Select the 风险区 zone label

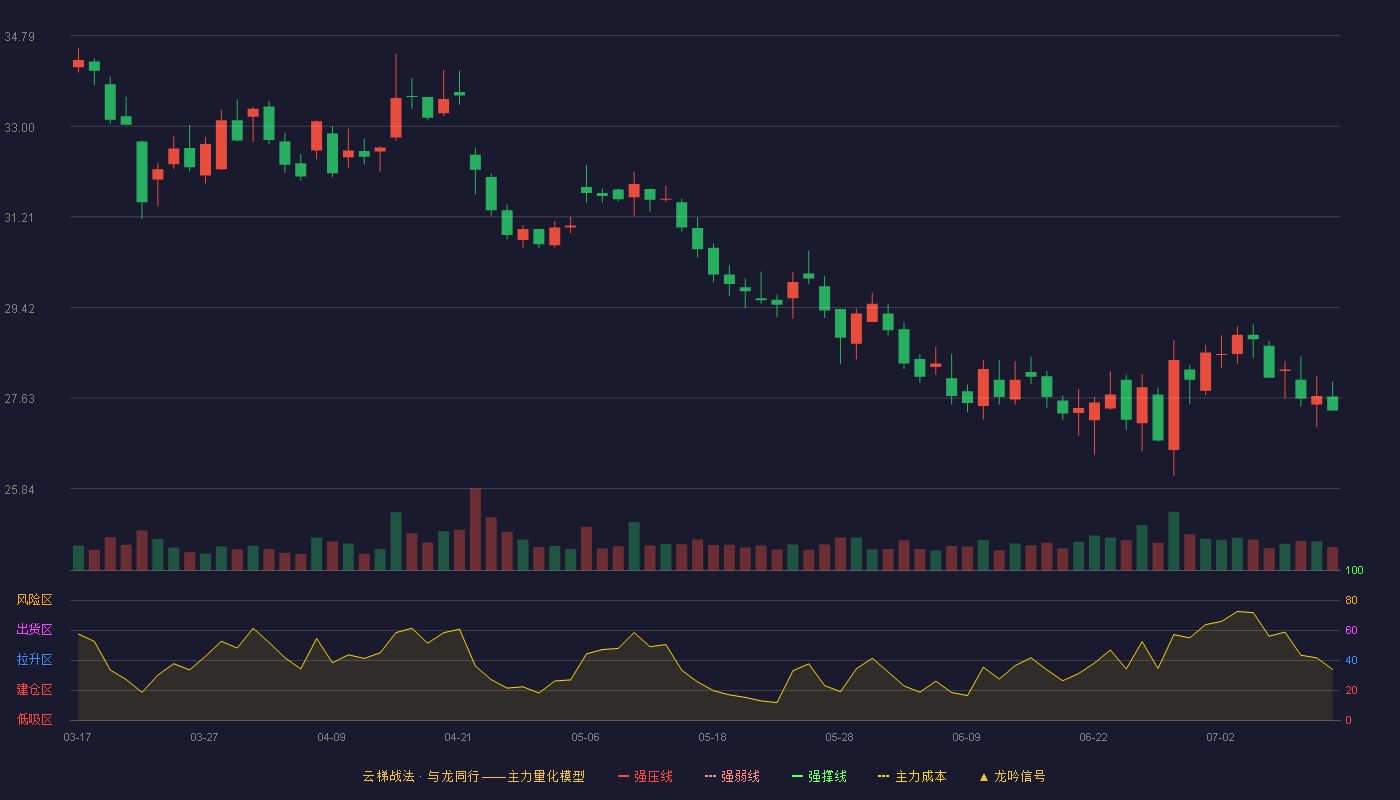[x=35, y=600]
